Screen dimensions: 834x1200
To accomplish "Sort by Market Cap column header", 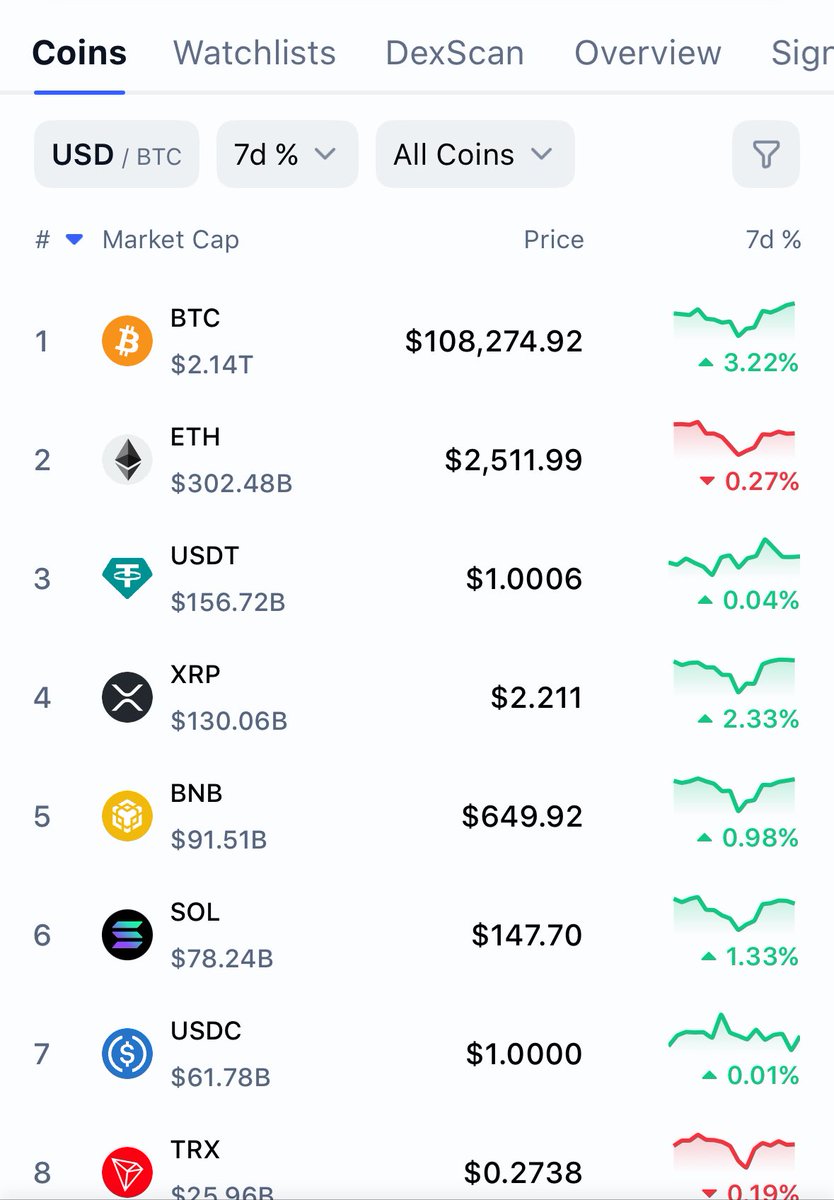I will (171, 240).
